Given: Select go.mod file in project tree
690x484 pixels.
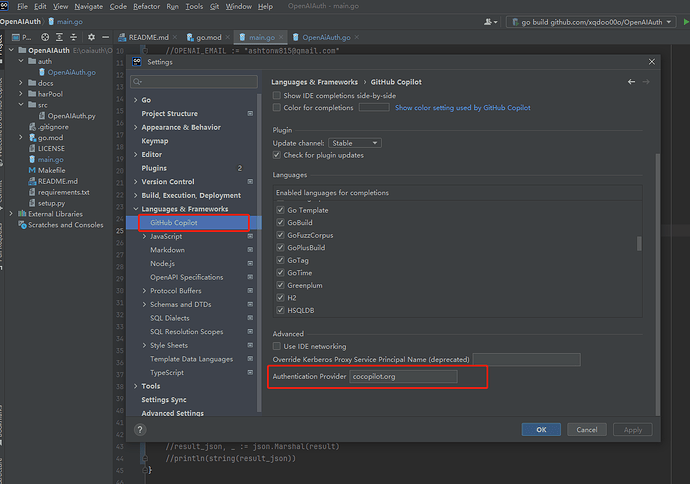Looking at the screenshot, I should (46, 138).
